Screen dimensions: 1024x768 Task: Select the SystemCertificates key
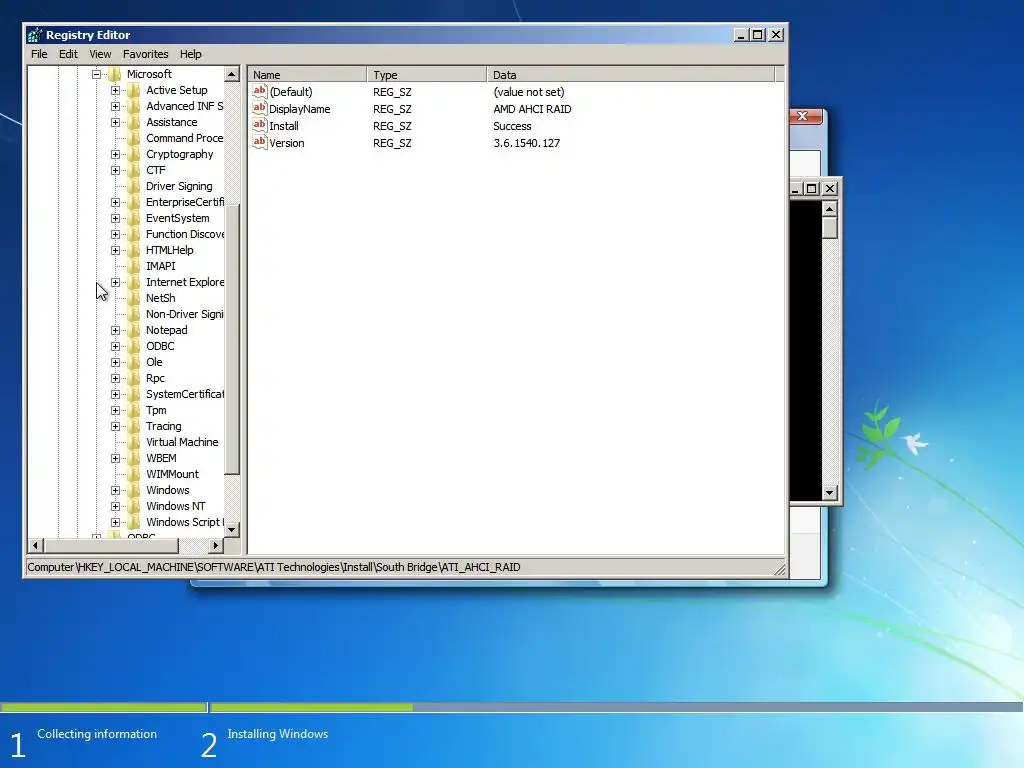[x=185, y=394]
